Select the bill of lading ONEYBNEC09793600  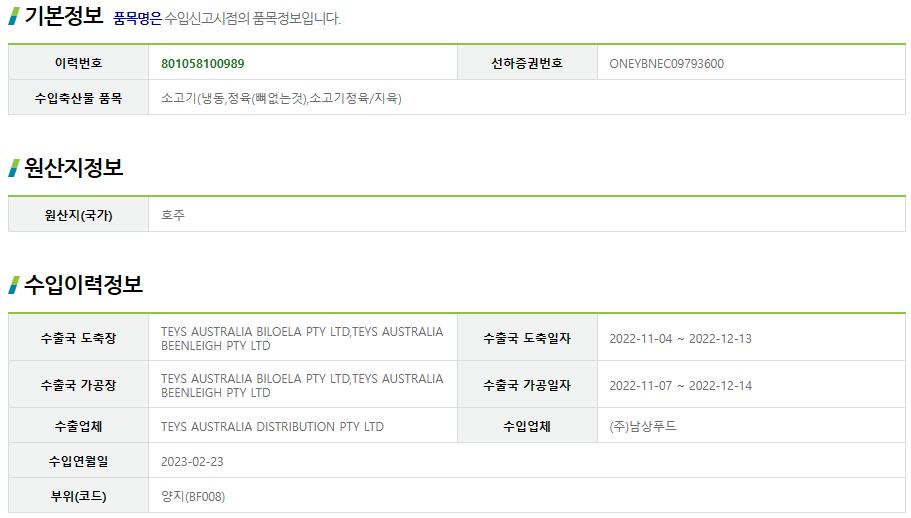pyautogui.click(x=666, y=64)
